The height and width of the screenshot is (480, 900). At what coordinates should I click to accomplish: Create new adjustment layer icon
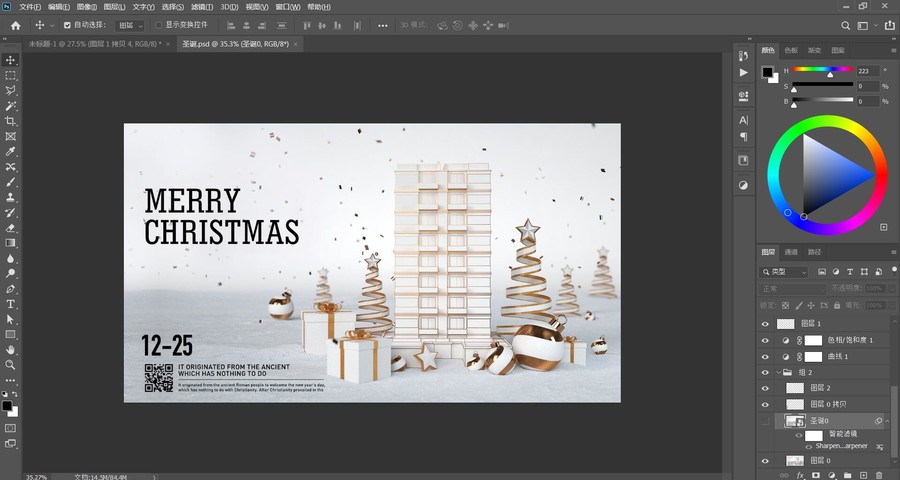coord(831,475)
